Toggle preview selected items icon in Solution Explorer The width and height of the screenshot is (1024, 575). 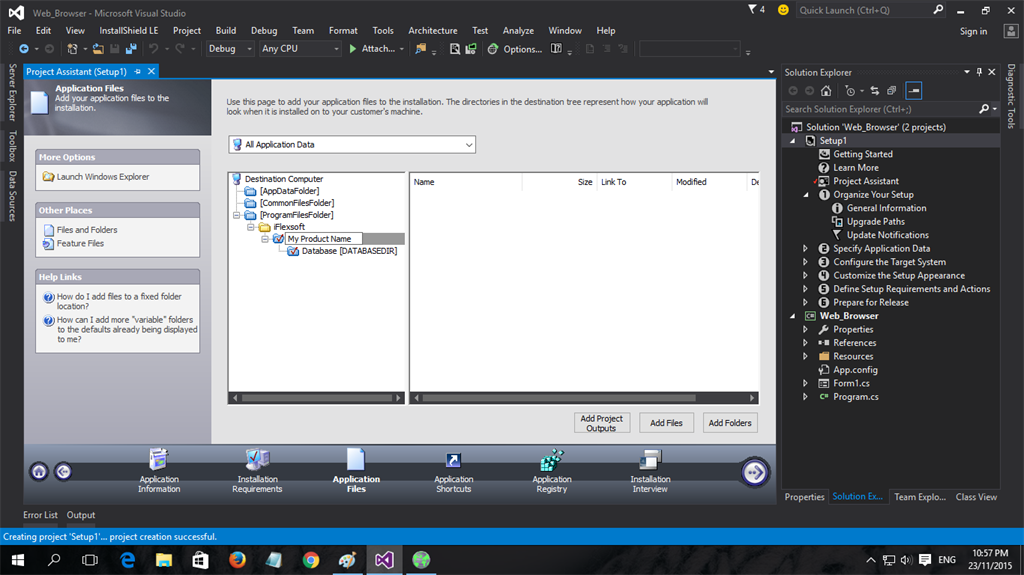tap(914, 91)
